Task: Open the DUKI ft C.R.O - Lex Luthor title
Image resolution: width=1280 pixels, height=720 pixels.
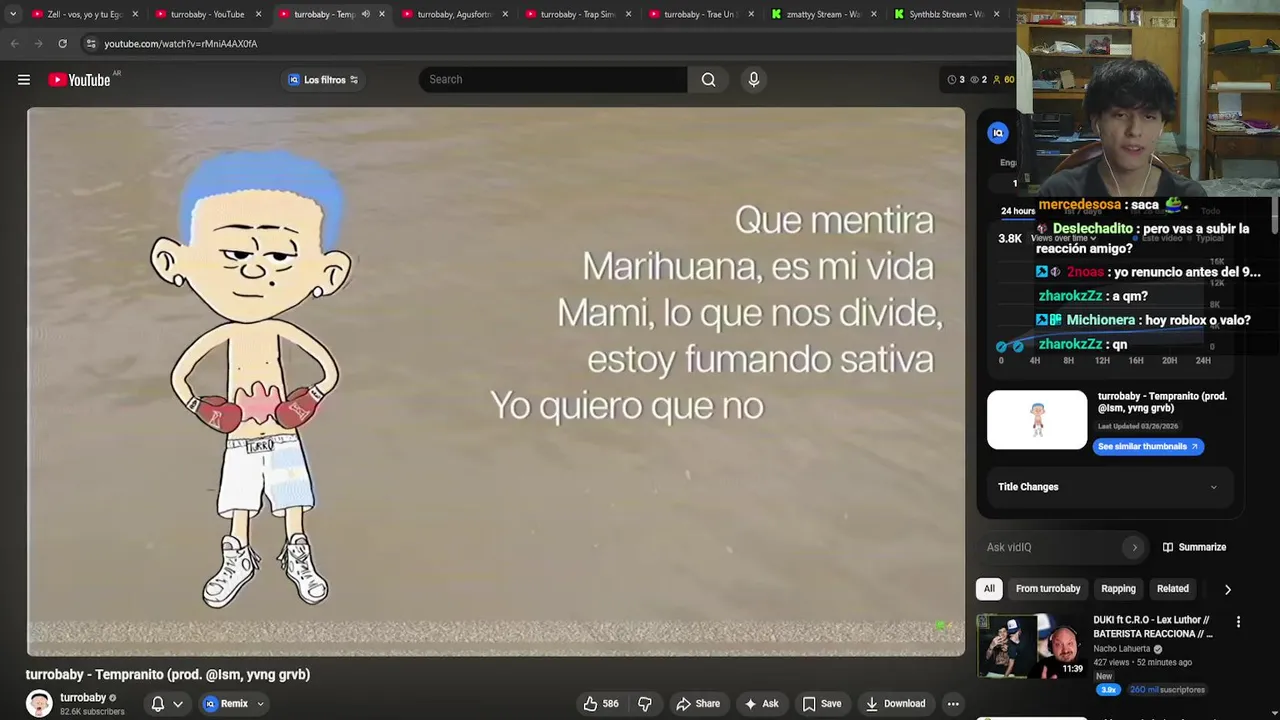Action: pyautogui.click(x=1153, y=627)
